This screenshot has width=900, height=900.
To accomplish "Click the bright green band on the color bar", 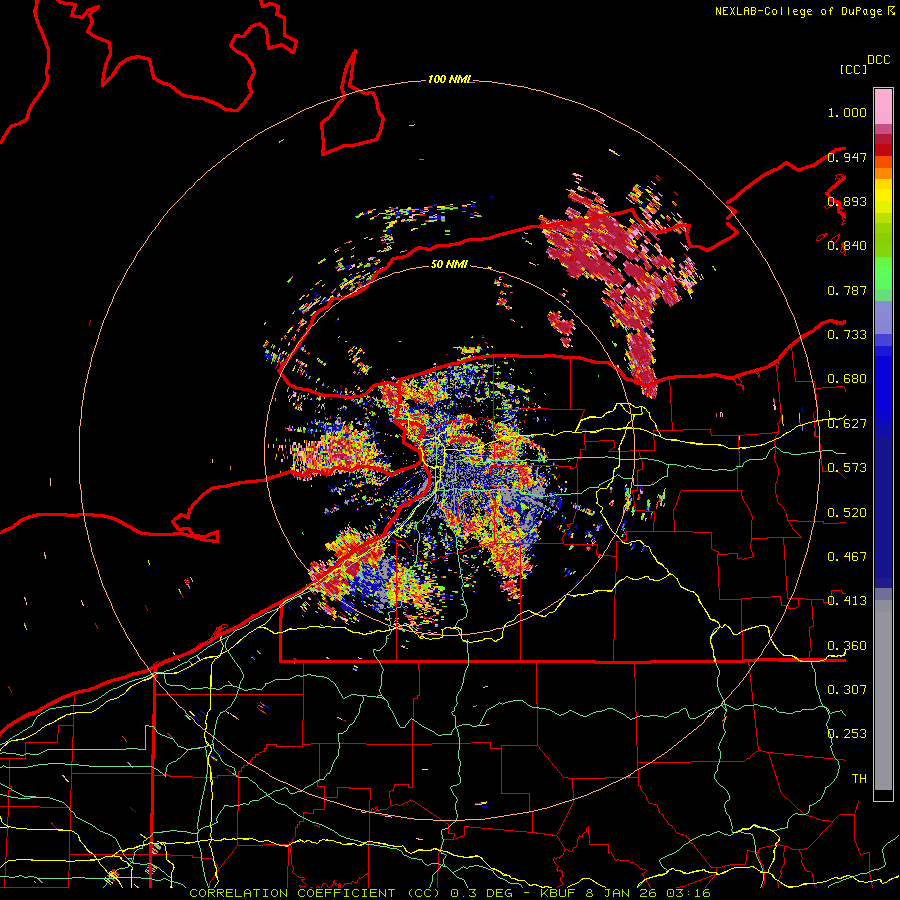I will 883,273.
